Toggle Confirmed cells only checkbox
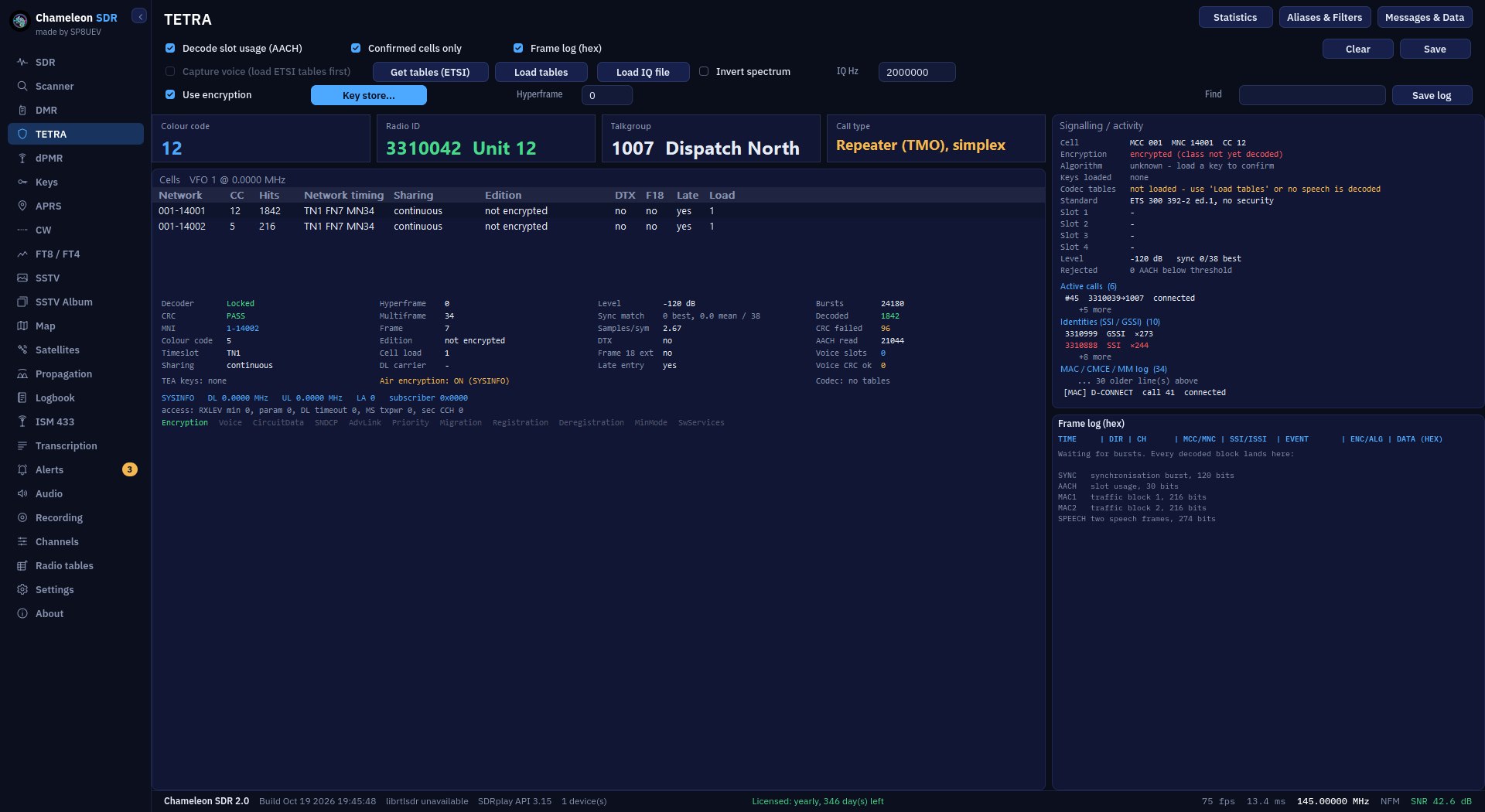 click(356, 48)
